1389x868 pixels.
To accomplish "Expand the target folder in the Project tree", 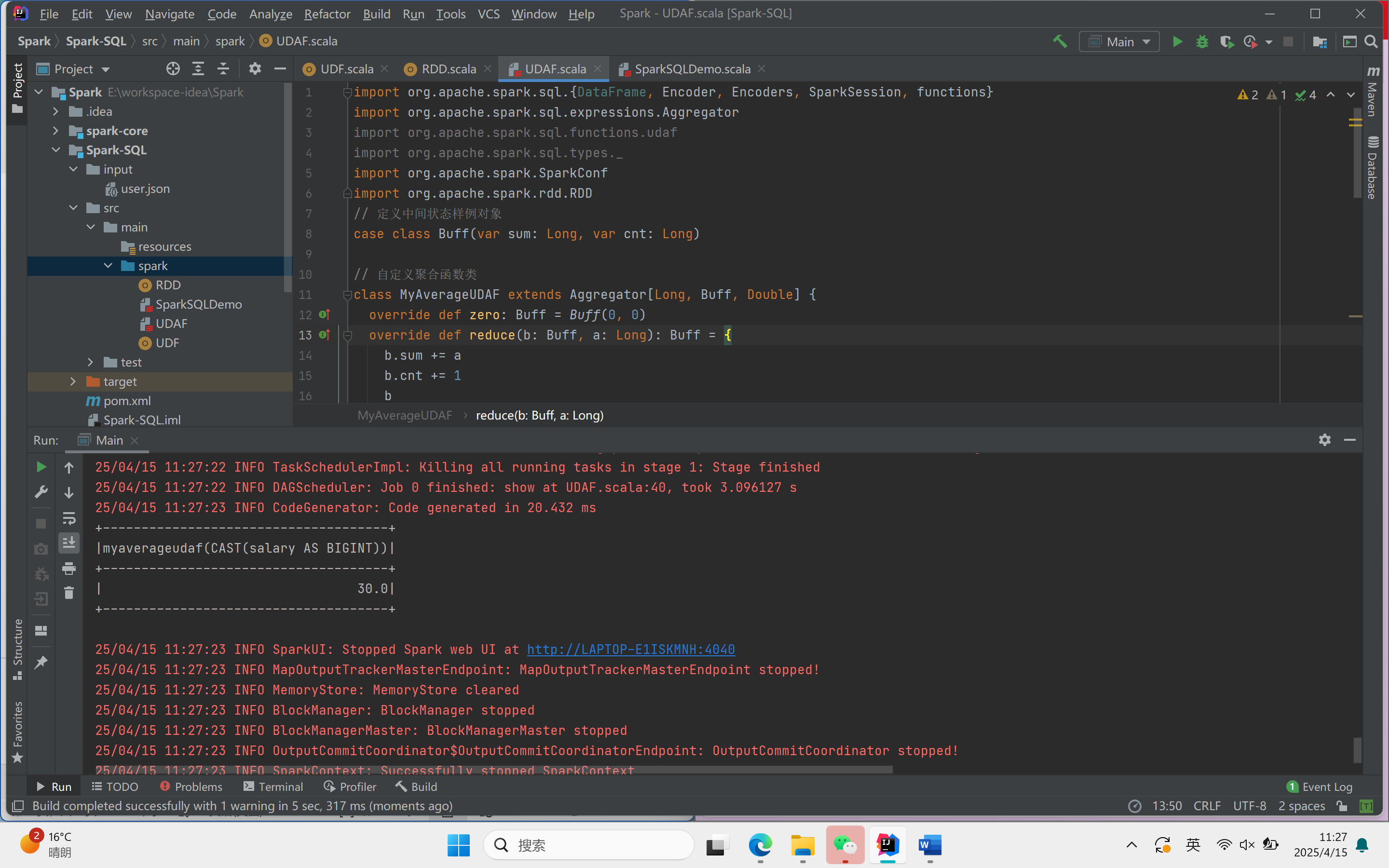I will click(73, 382).
